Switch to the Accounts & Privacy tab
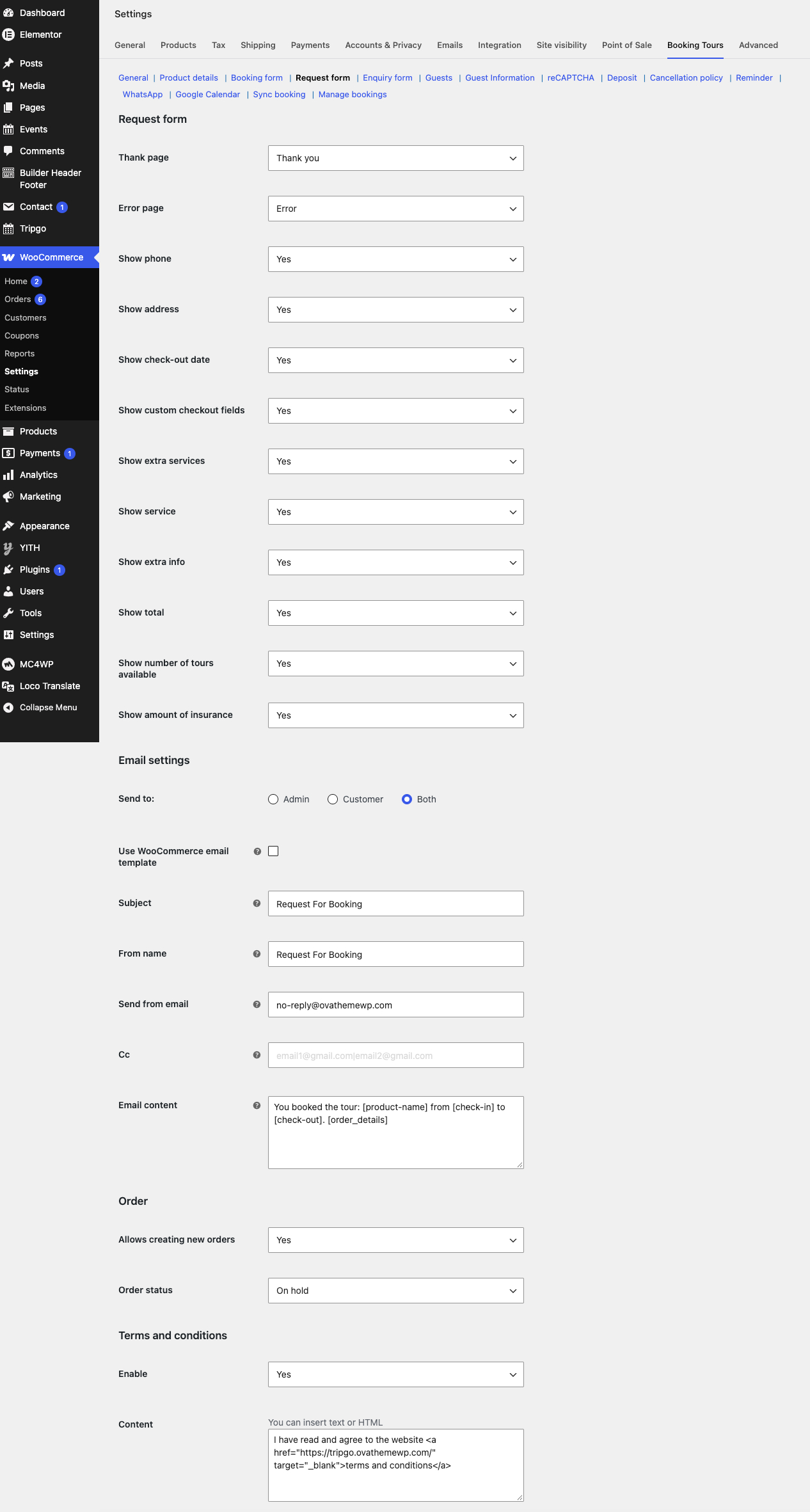Image resolution: width=810 pixels, height=1512 pixels. click(x=383, y=45)
